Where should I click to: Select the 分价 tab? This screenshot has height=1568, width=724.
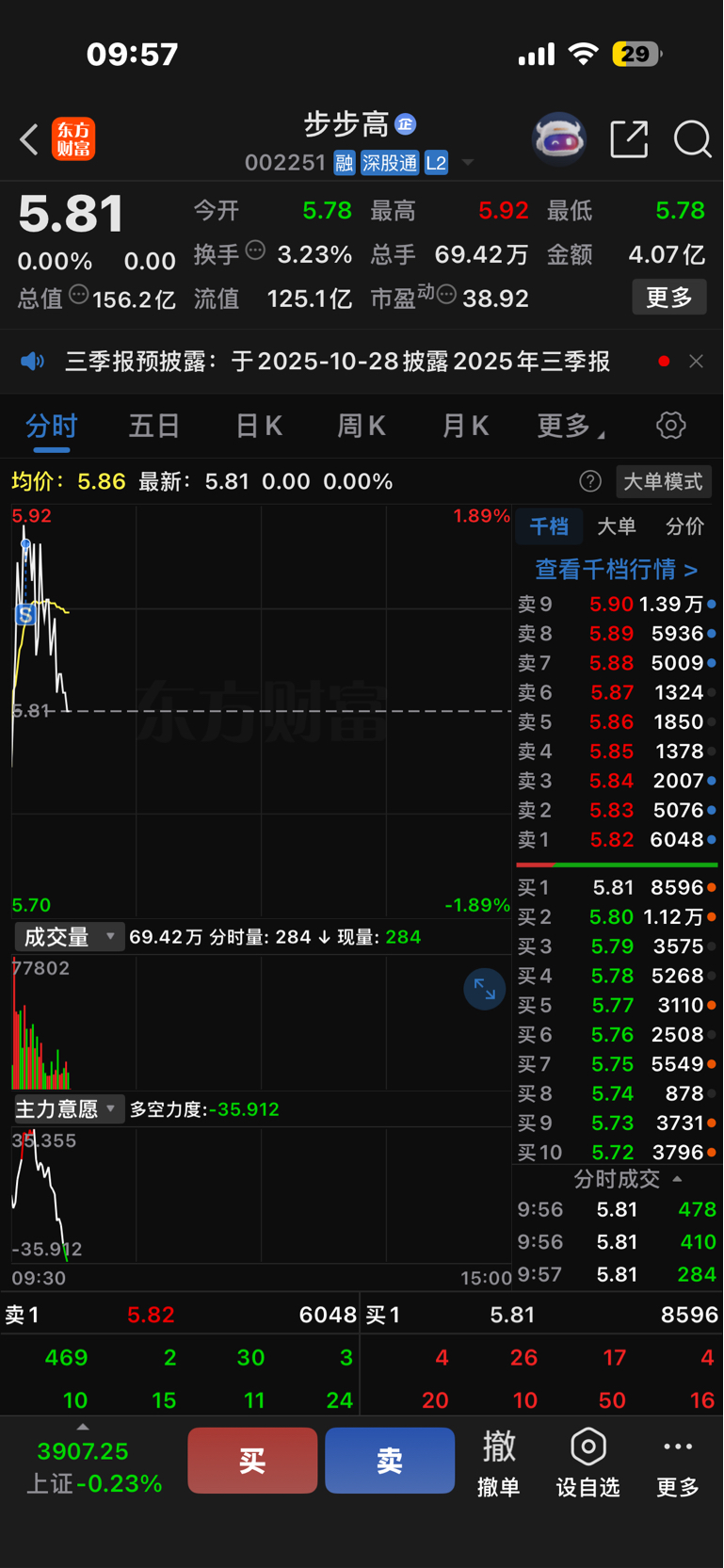click(x=684, y=526)
